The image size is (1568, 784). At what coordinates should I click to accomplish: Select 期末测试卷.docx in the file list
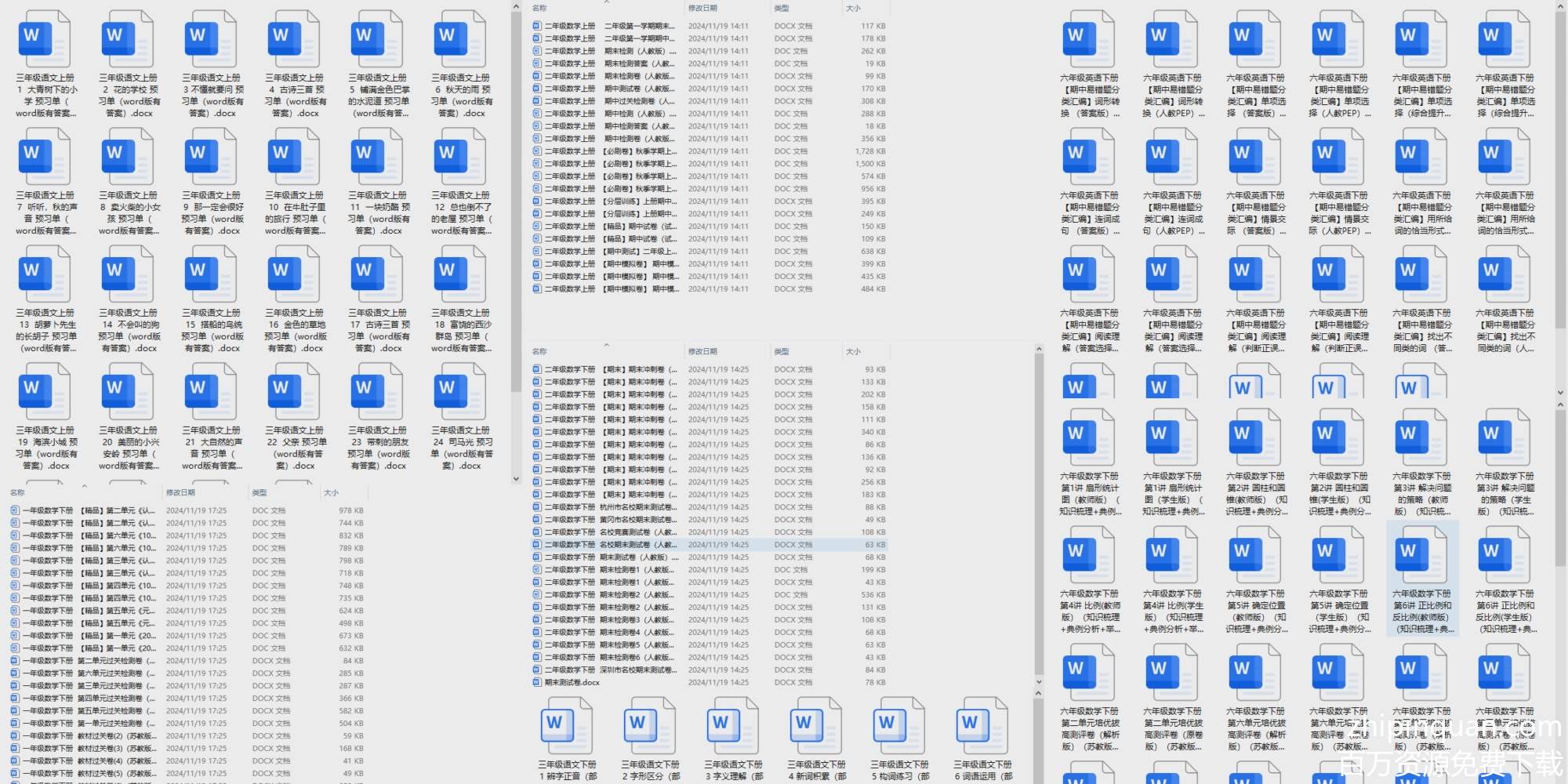(x=572, y=683)
